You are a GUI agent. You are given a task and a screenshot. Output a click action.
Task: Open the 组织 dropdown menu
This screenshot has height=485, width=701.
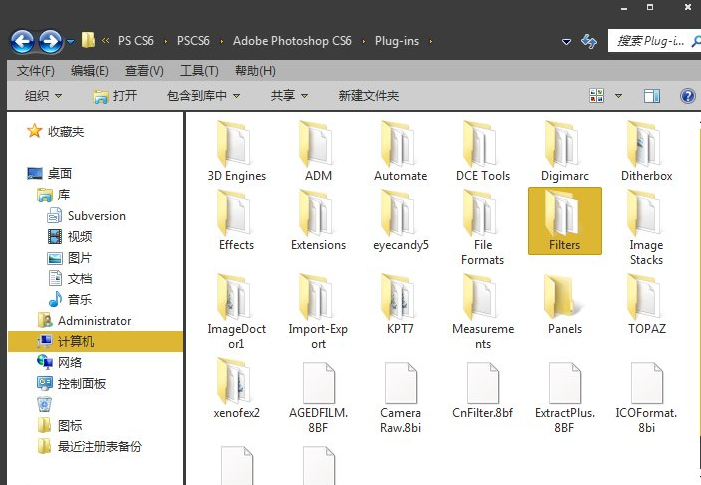pos(43,96)
